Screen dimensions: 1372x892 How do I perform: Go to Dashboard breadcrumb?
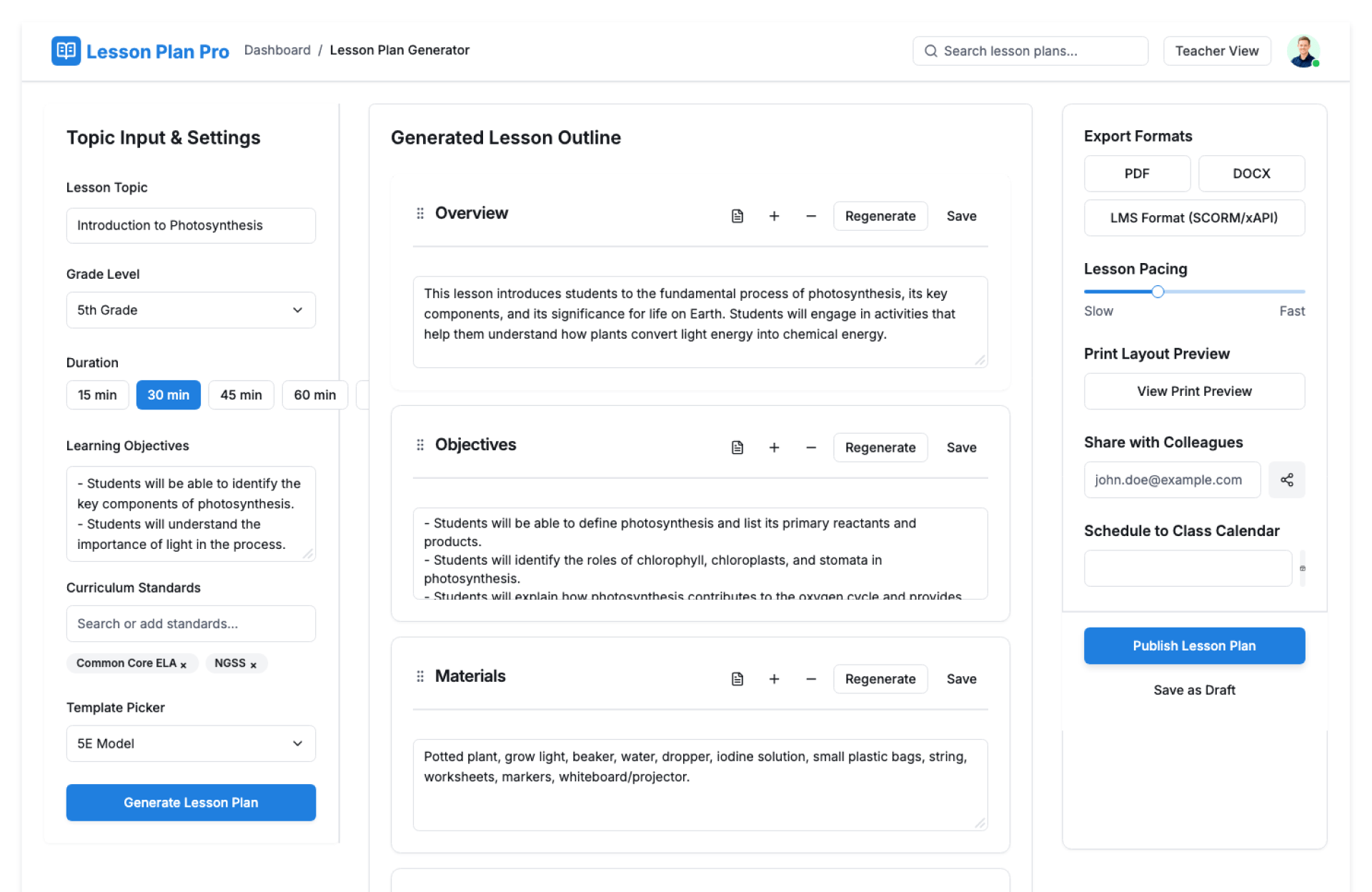click(x=277, y=50)
